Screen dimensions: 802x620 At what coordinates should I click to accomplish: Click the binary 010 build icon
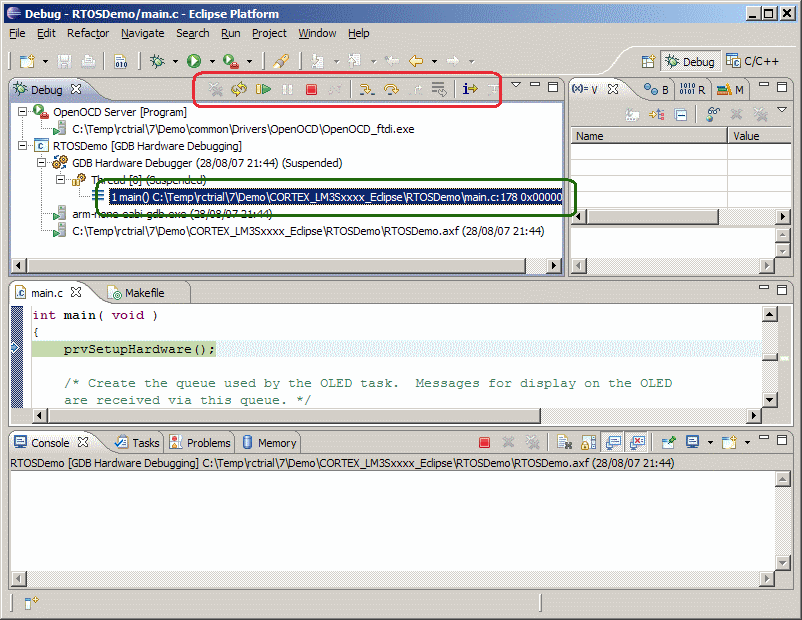click(x=121, y=61)
